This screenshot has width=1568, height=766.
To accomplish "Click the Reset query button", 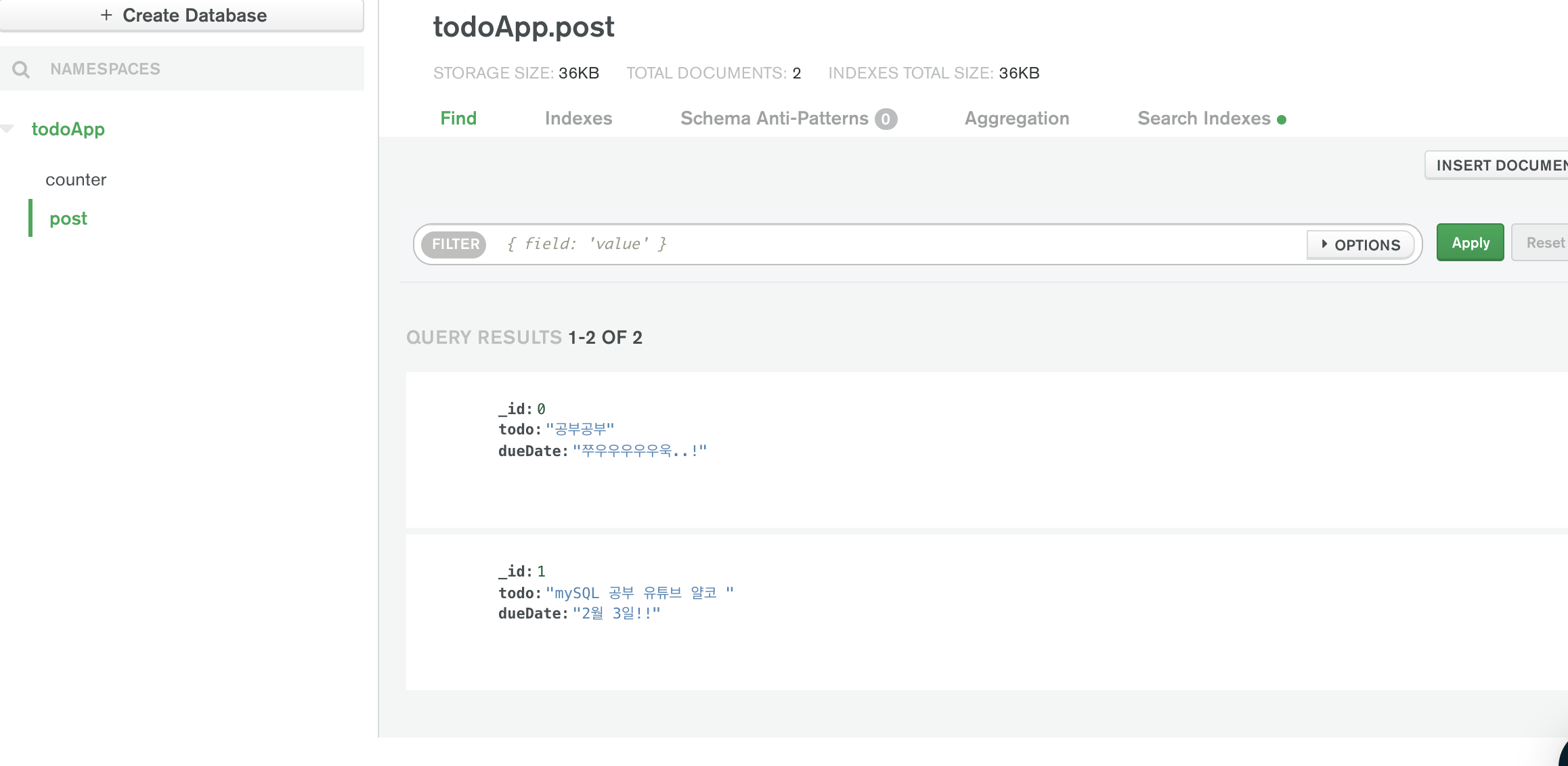I will click(1544, 243).
